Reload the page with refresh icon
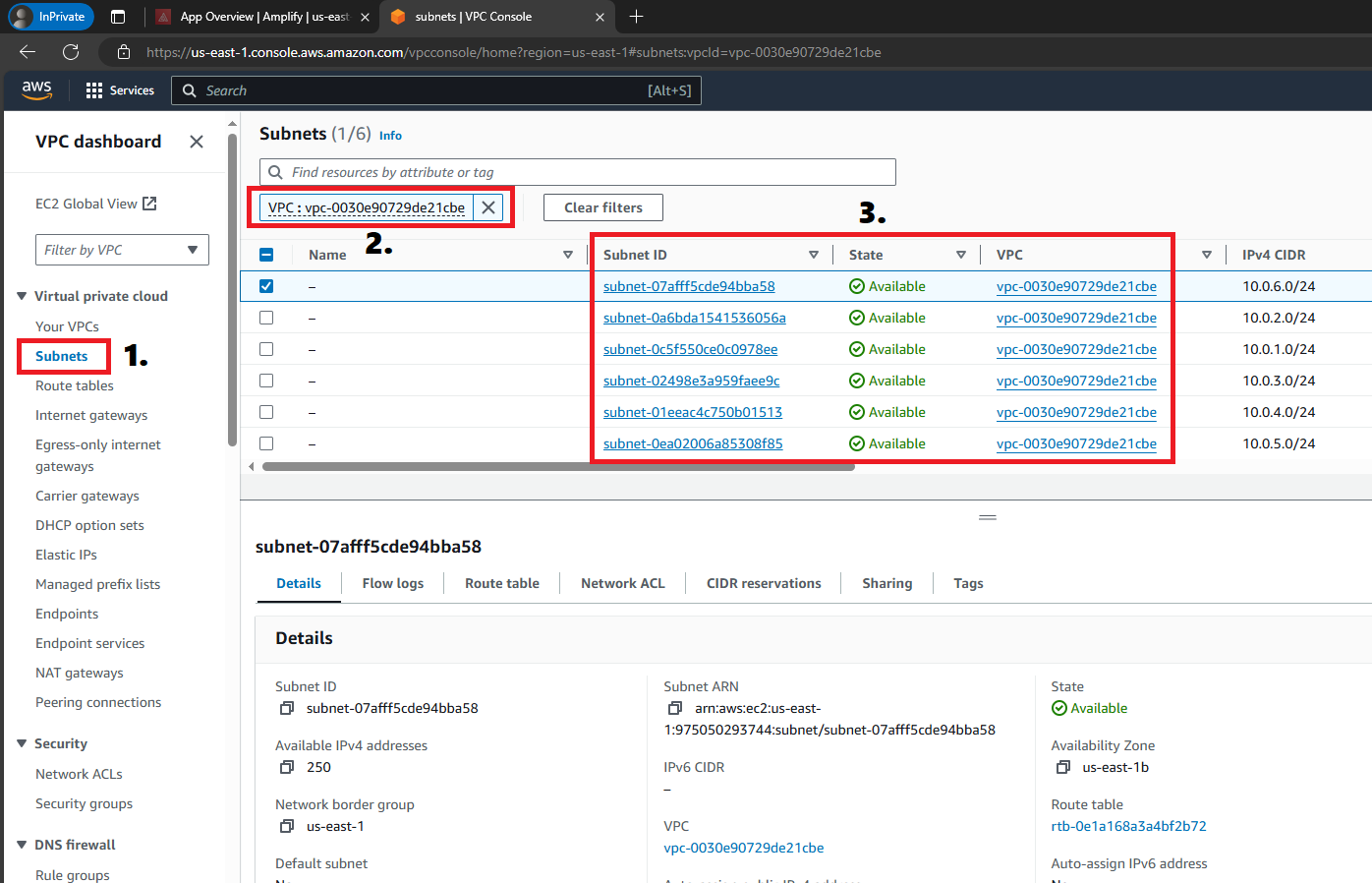This screenshot has height=883, width=1372. click(71, 52)
